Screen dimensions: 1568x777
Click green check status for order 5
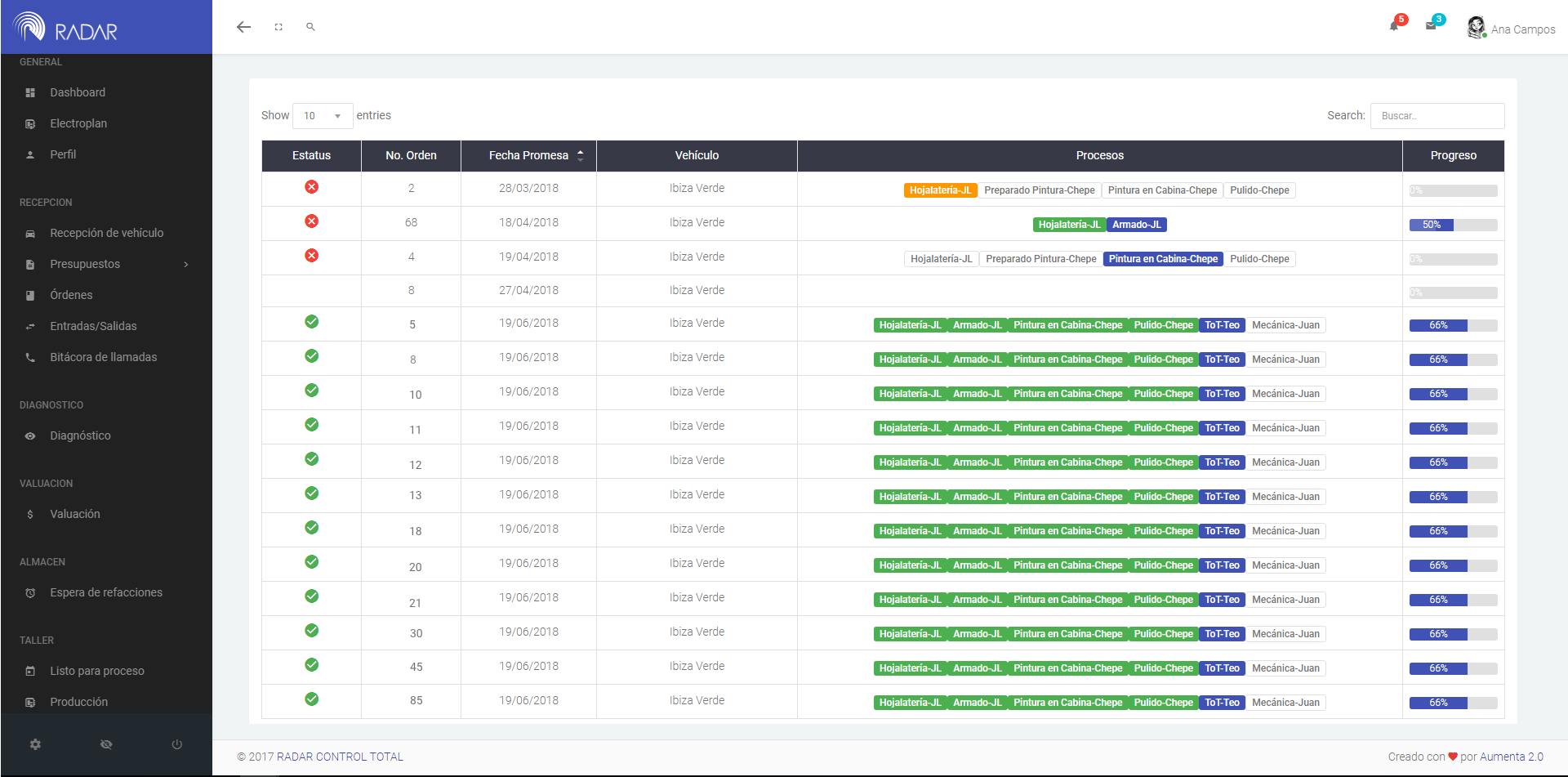tap(311, 322)
